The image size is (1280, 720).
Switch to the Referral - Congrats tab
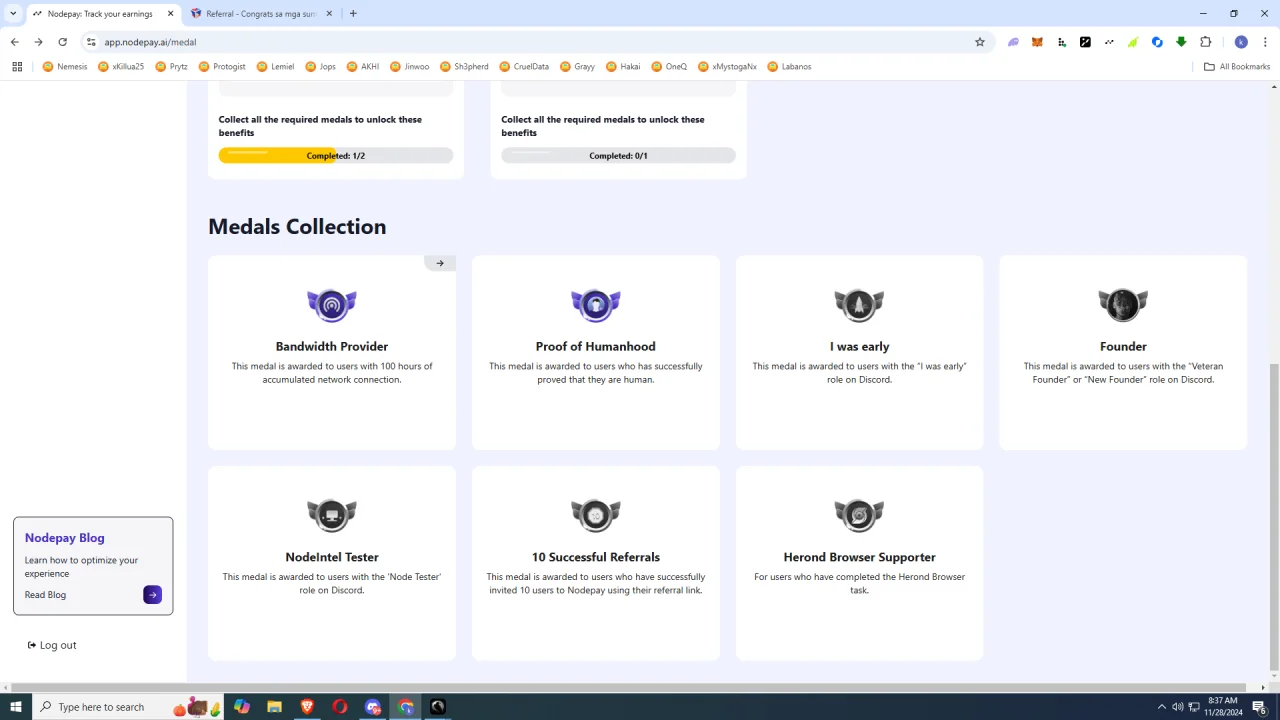[262, 14]
